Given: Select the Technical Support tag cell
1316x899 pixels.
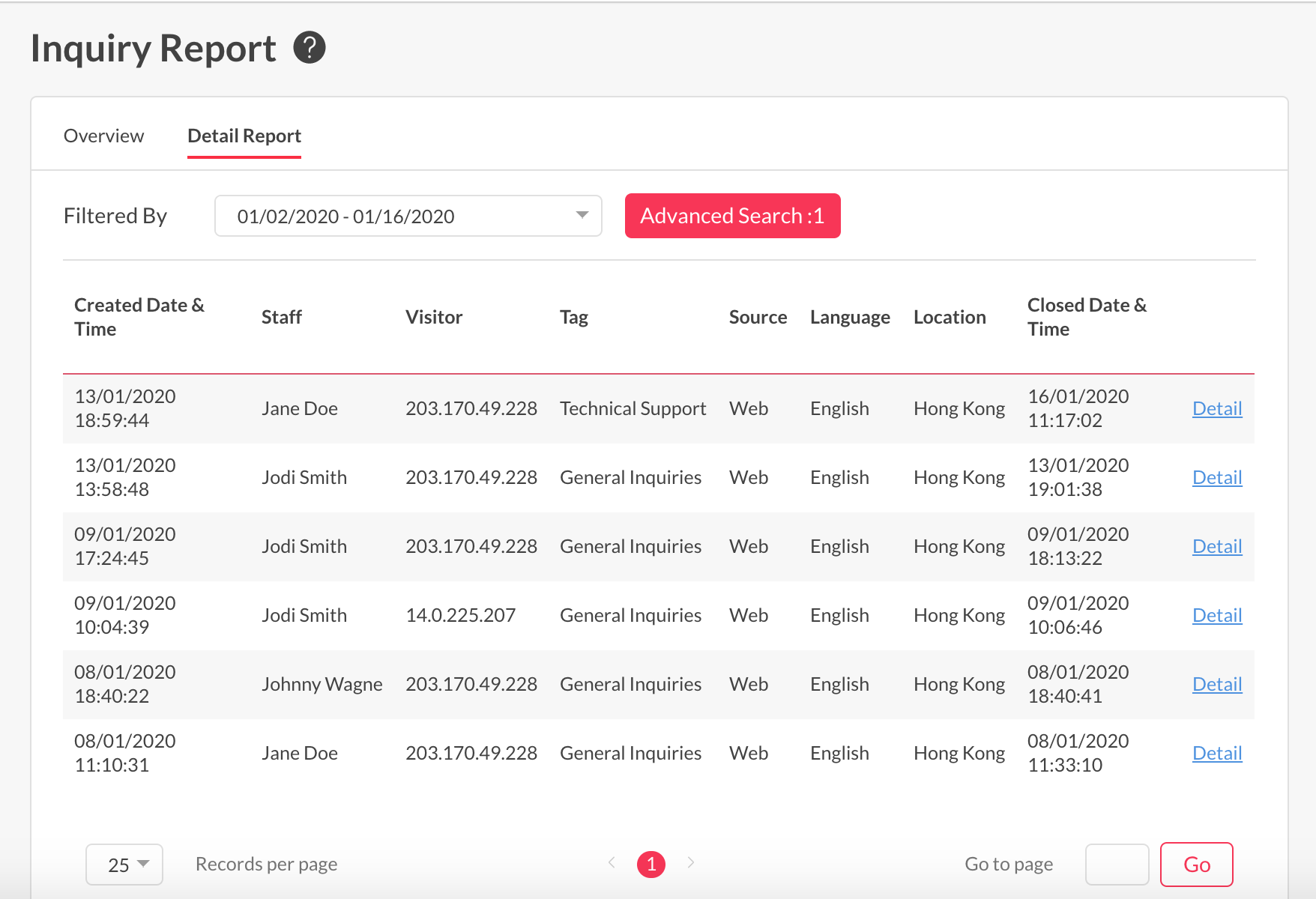Looking at the screenshot, I should point(633,408).
